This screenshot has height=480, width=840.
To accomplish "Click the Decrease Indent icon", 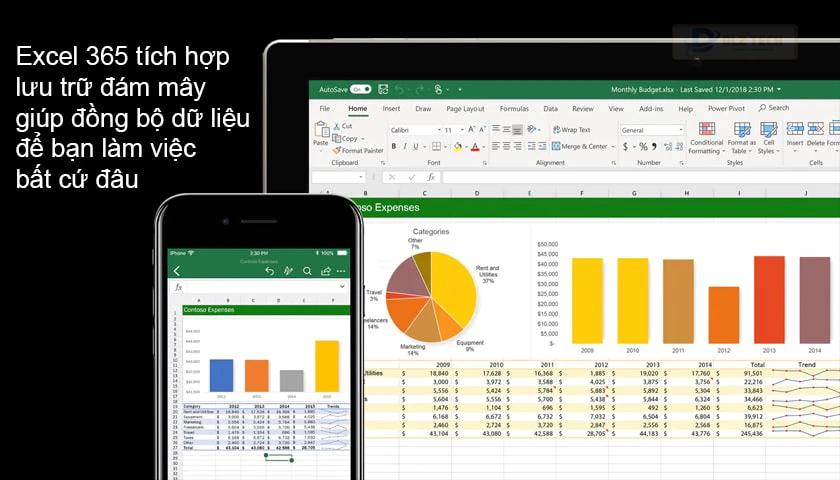I will coord(531,146).
